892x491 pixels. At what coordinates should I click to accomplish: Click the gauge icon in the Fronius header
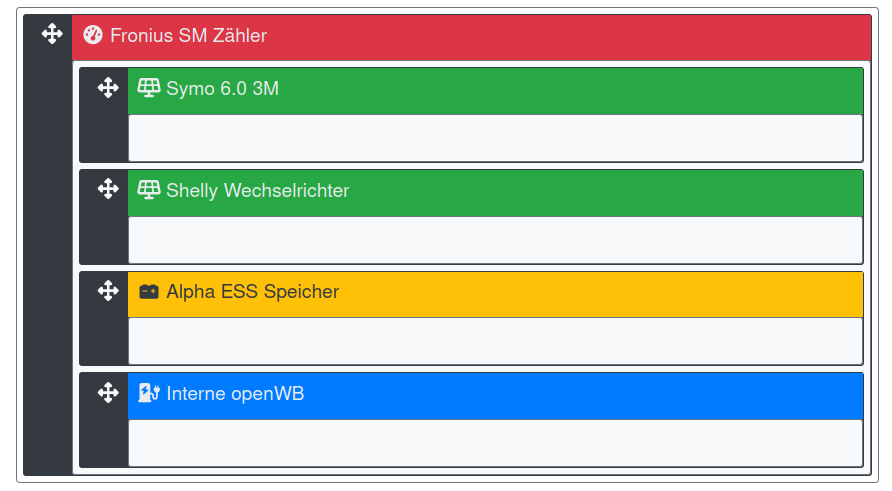coord(93,36)
